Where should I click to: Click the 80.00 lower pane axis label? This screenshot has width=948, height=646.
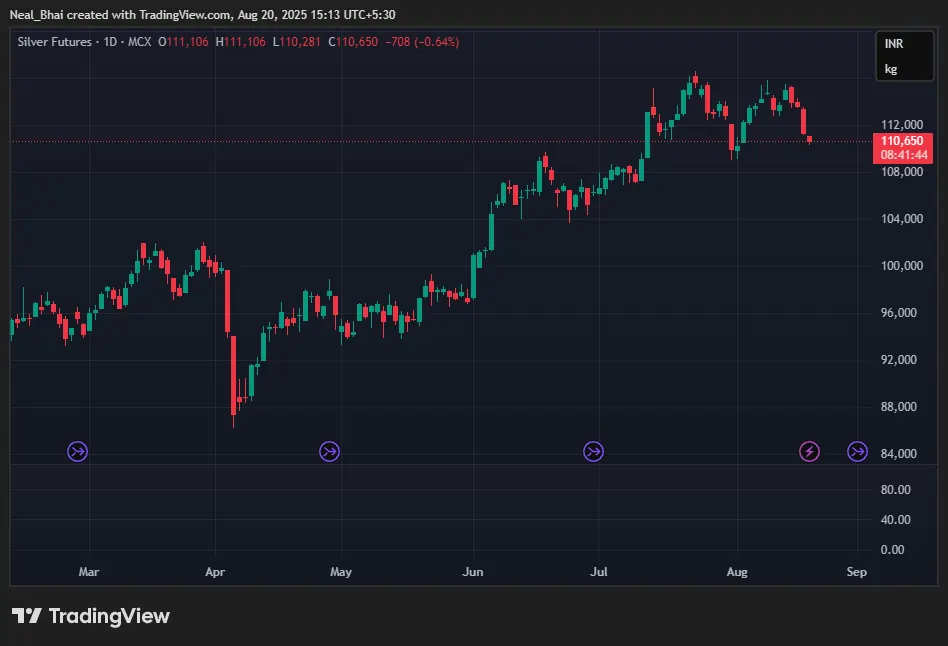(895, 489)
